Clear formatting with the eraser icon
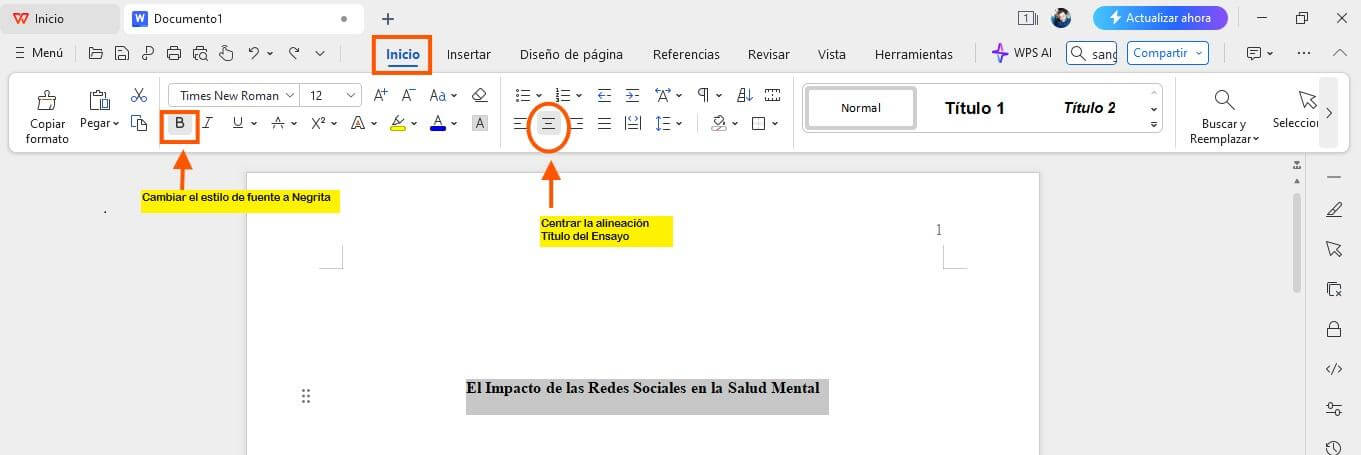Viewport: 1361px width, 455px height. tap(479, 95)
